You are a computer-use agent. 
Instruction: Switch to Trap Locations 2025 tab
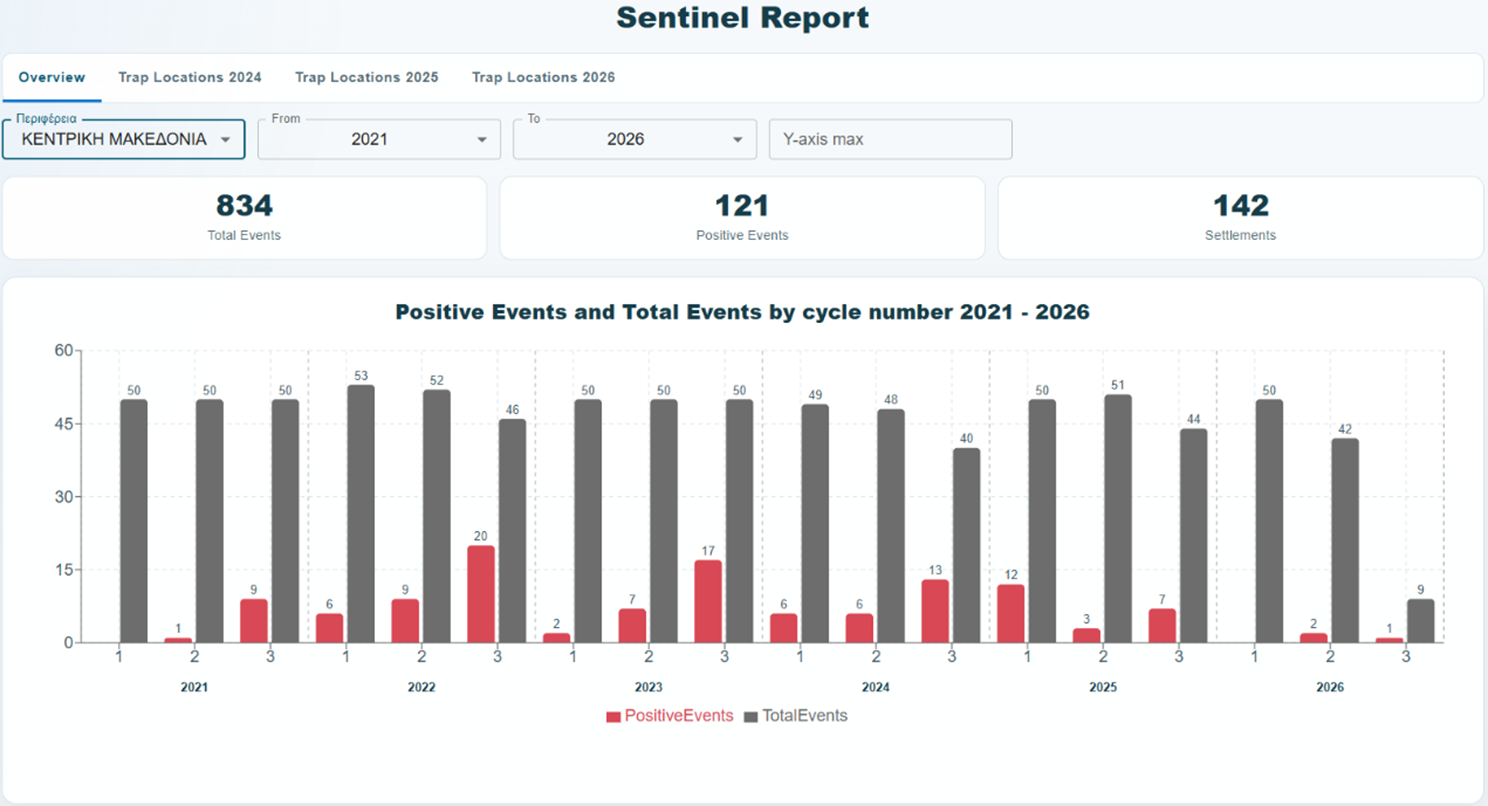(366, 77)
